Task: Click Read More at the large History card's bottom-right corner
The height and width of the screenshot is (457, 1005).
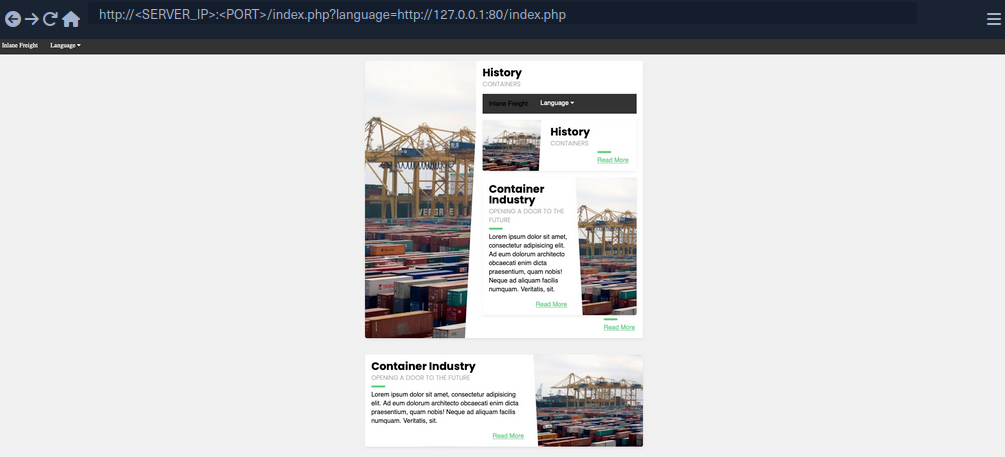Action: [x=619, y=327]
